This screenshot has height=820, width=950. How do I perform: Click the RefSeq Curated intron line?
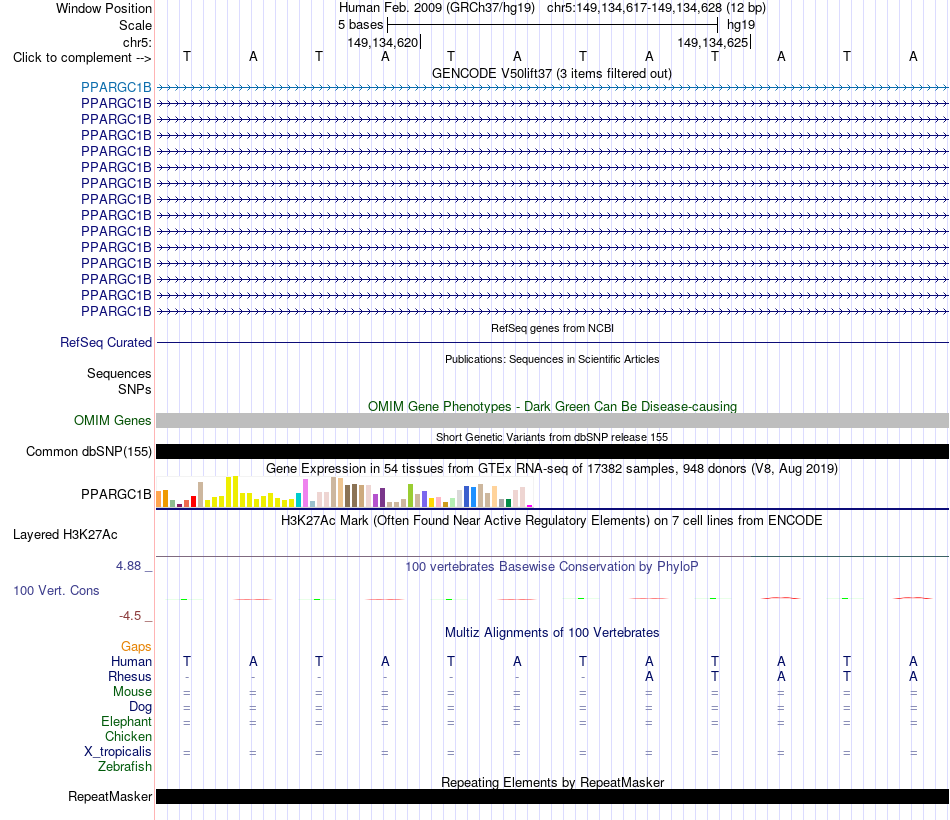tap(552, 342)
